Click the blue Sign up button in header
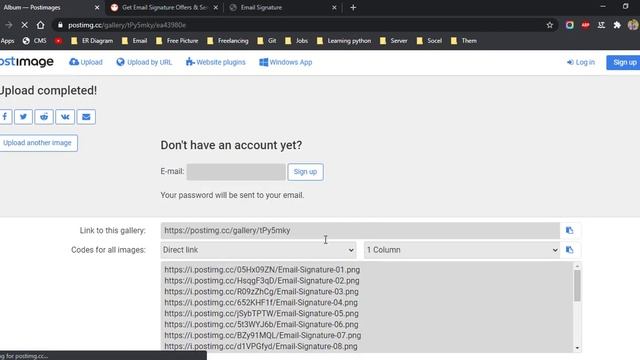This screenshot has width=640, height=360. pos(623,62)
